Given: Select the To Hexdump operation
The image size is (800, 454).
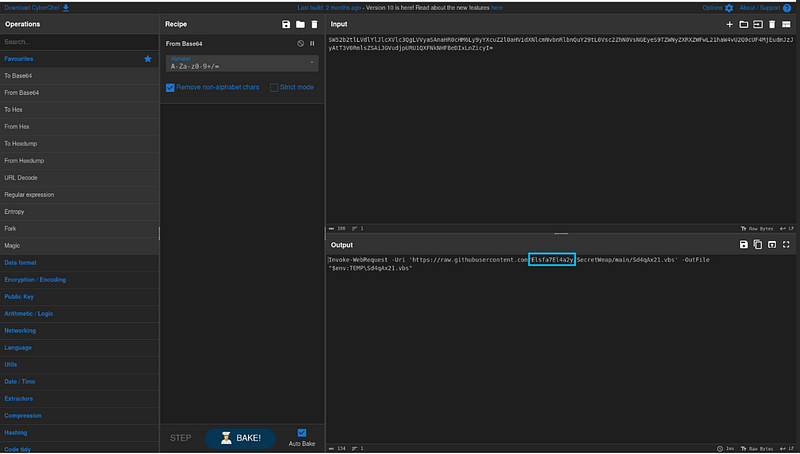Looking at the screenshot, I should pyautogui.click(x=80, y=144).
